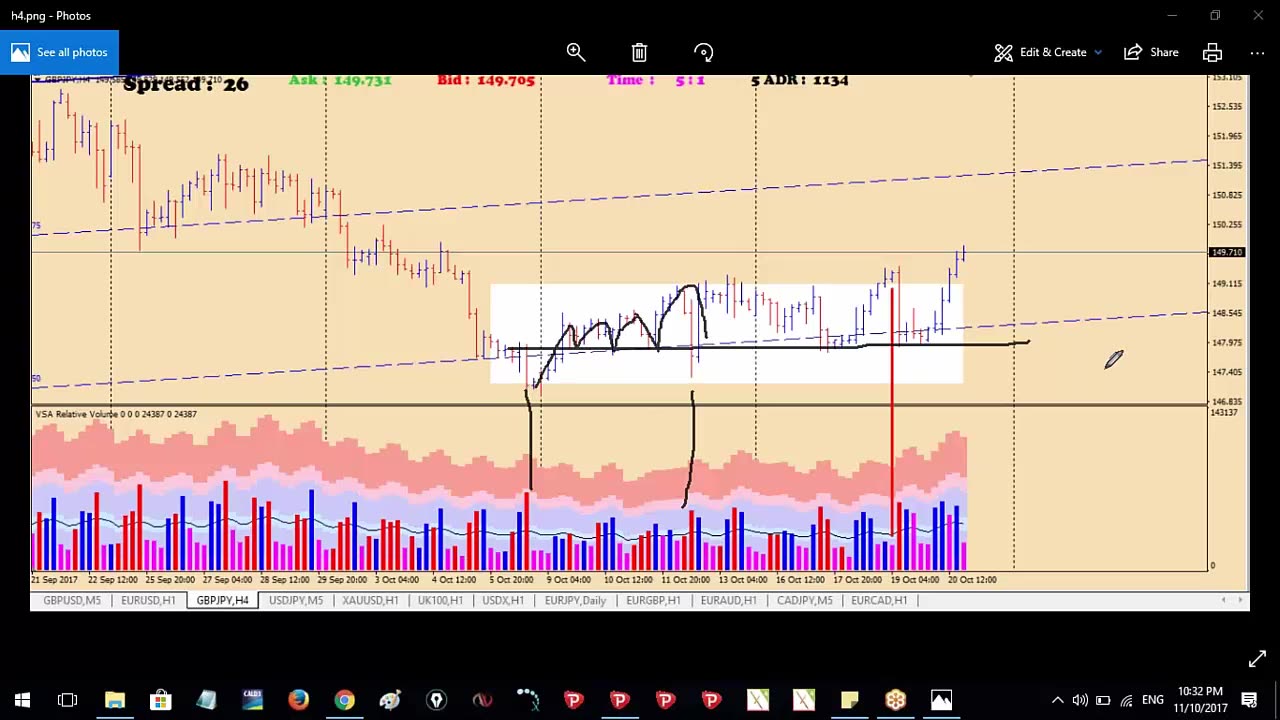The height and width of the screenshot is (720, 1280).
Task: Show hidden system tray icons
Action: pos(1057,700)
